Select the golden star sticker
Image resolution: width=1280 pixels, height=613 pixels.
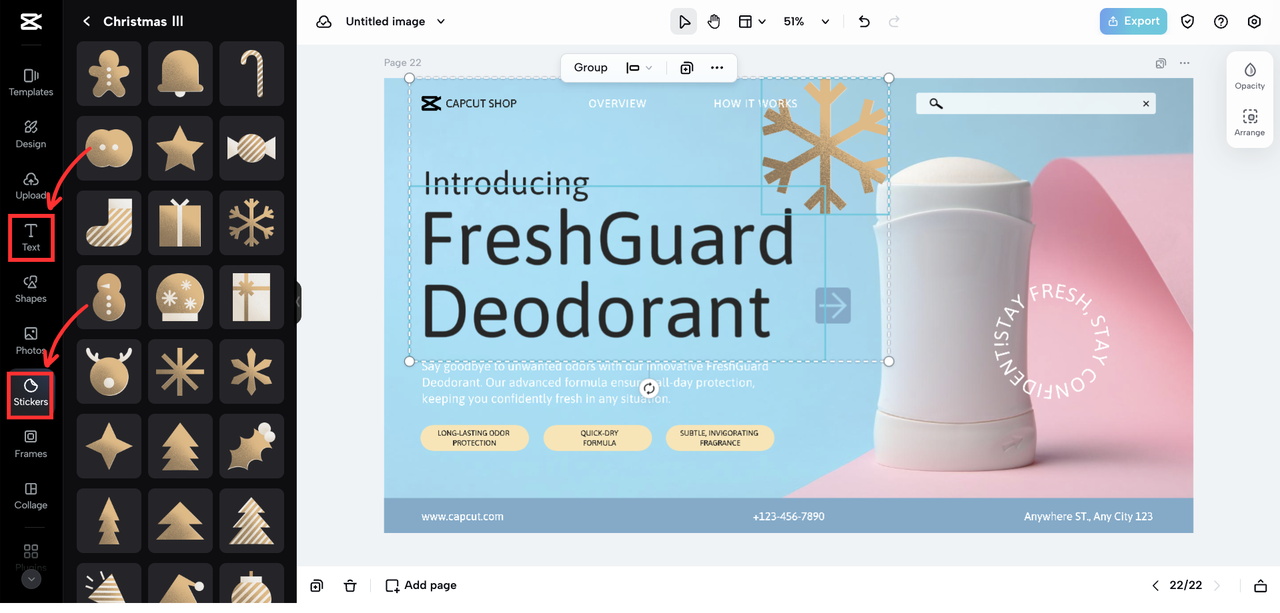tap(180, 148)
